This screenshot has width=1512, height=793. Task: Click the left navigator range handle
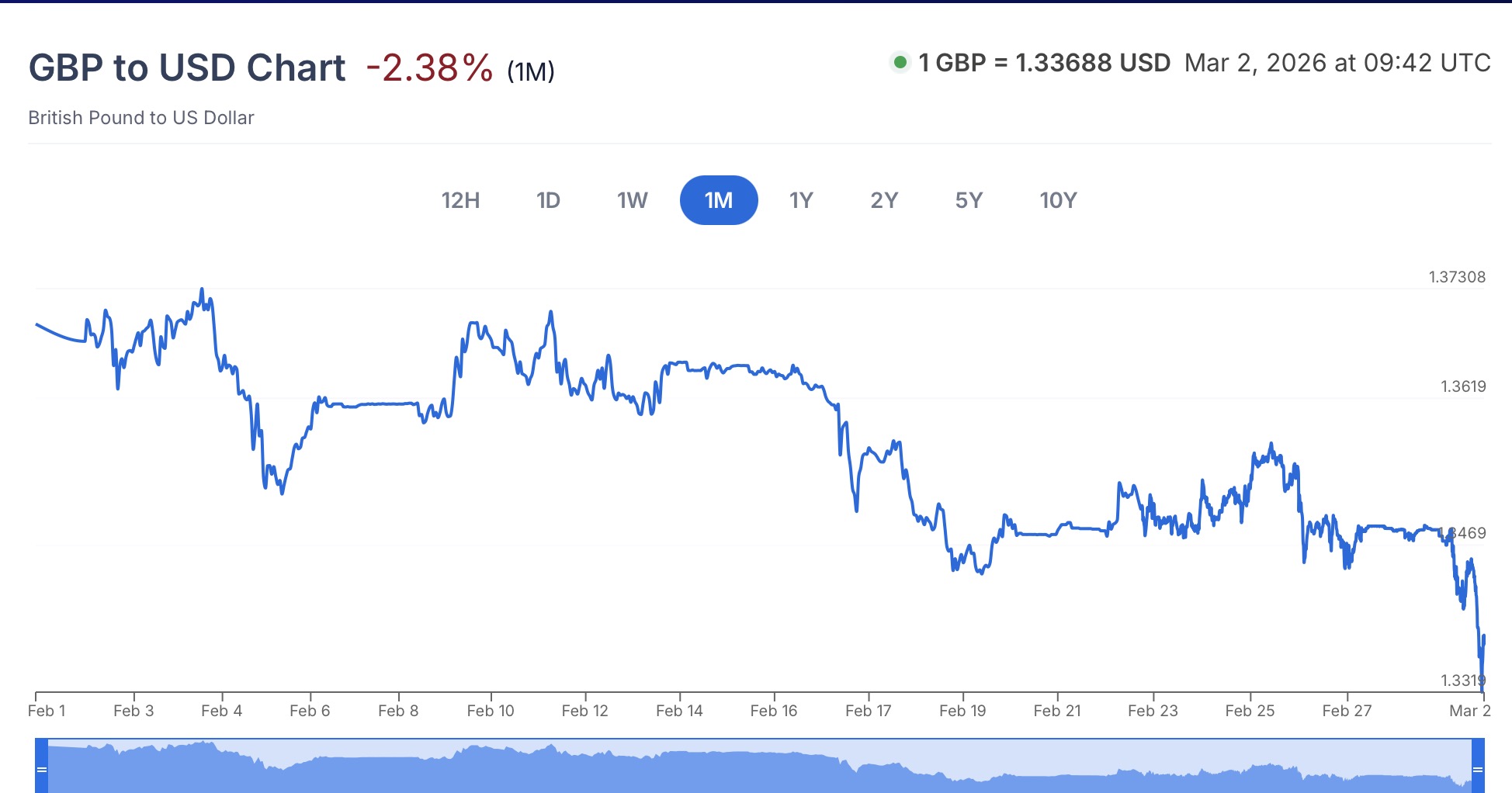(42, 768)
